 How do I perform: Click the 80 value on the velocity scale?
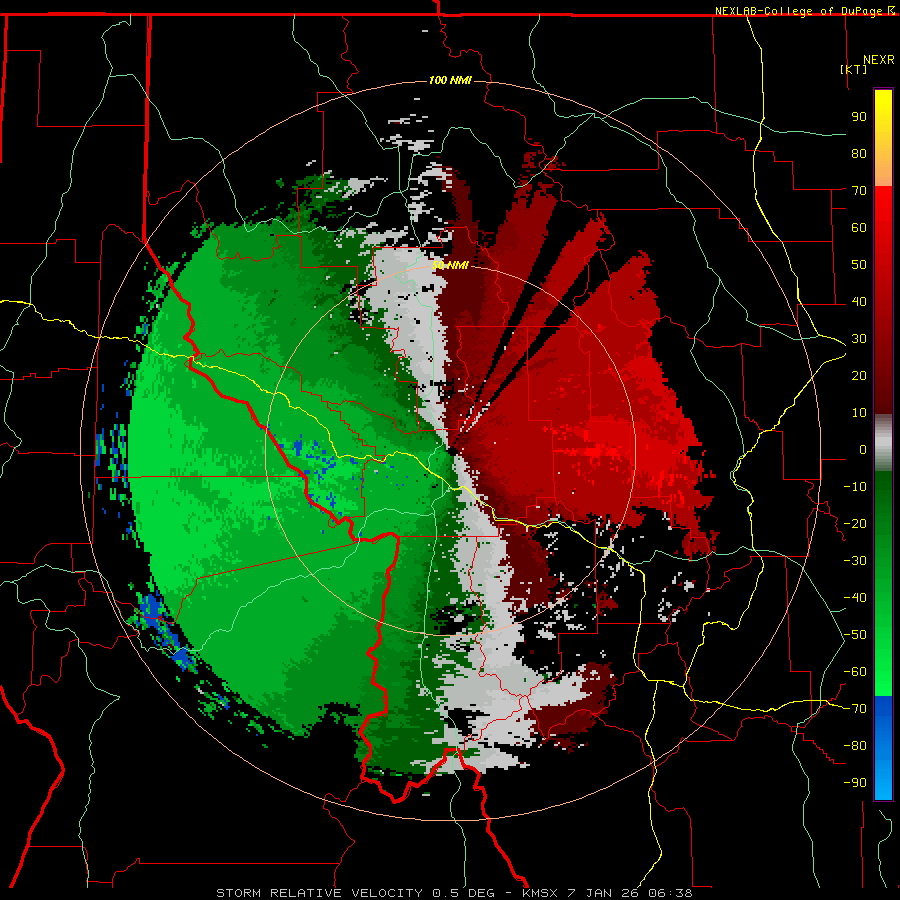(859, 153)
